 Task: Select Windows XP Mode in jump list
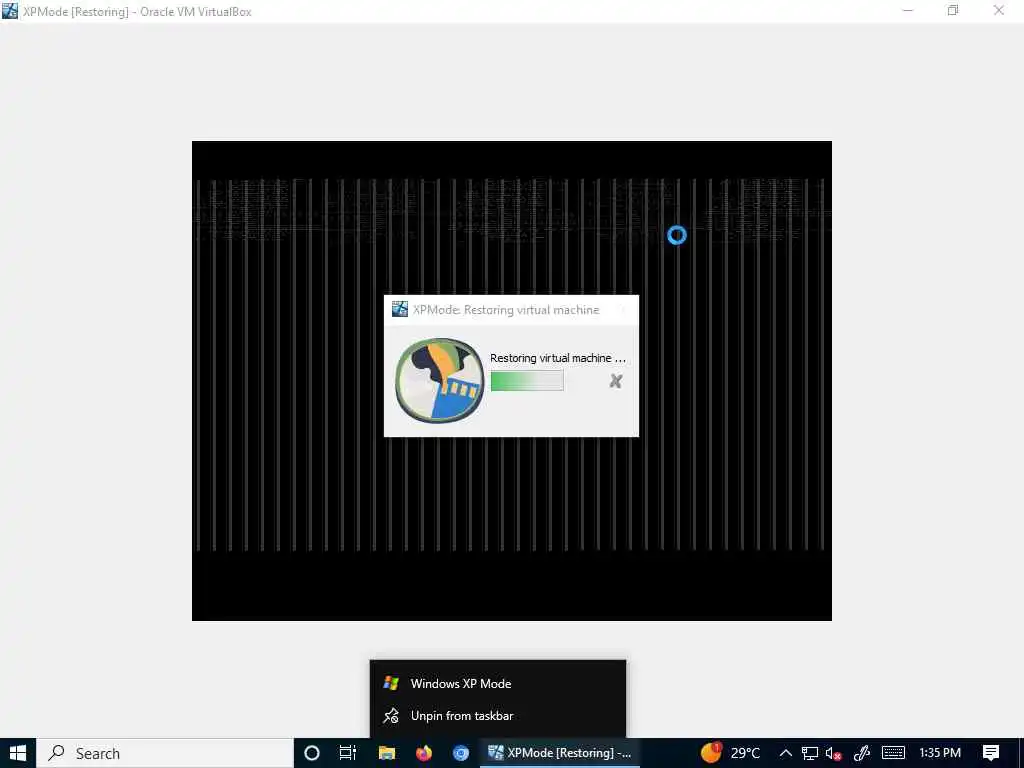[x=498, y=684]
